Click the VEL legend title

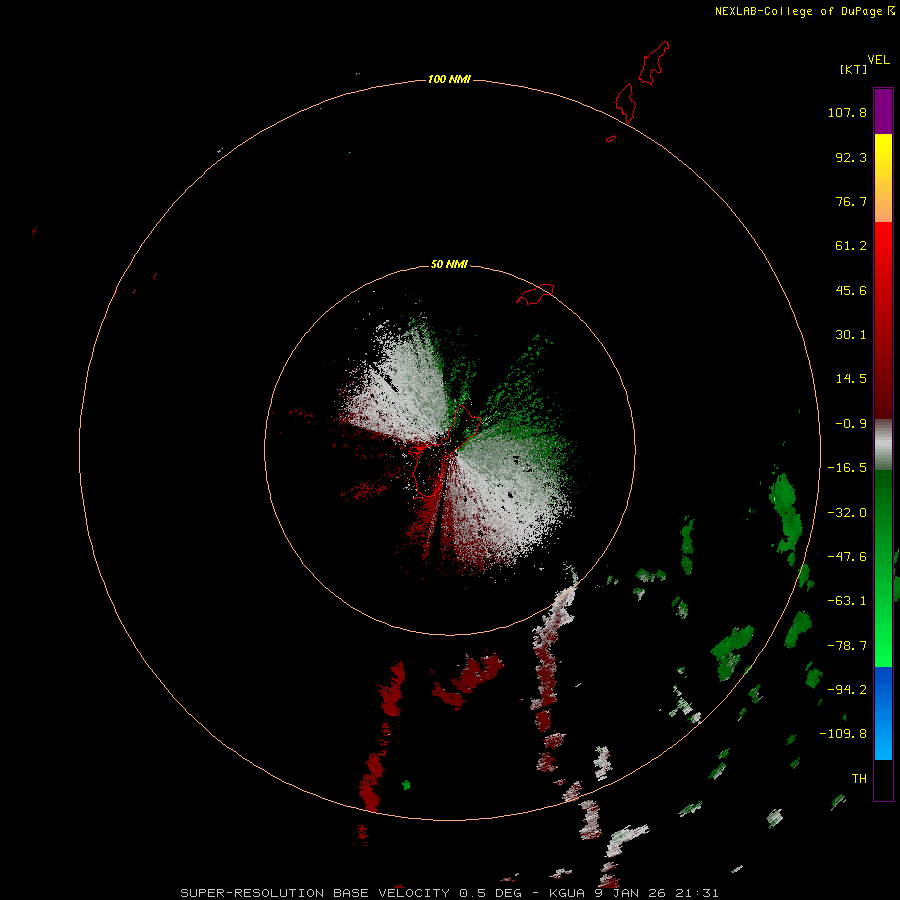878,60
